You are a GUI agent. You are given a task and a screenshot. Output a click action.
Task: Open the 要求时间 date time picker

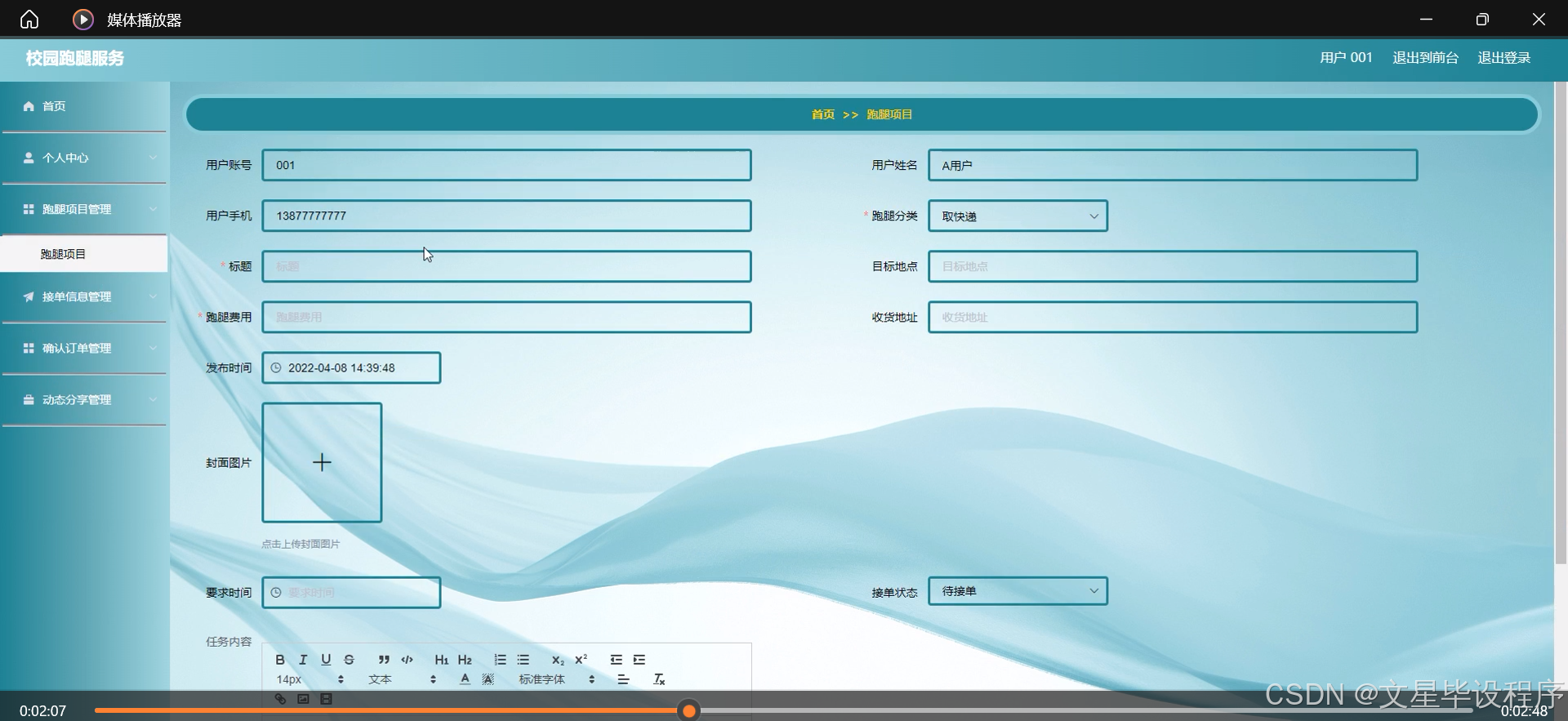coord(351,593)
